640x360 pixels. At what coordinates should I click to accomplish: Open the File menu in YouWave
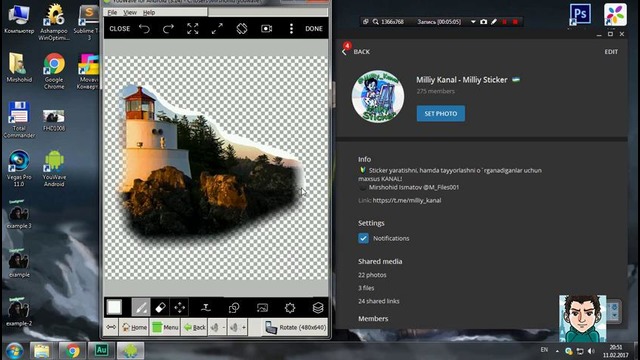coord(112,13)
